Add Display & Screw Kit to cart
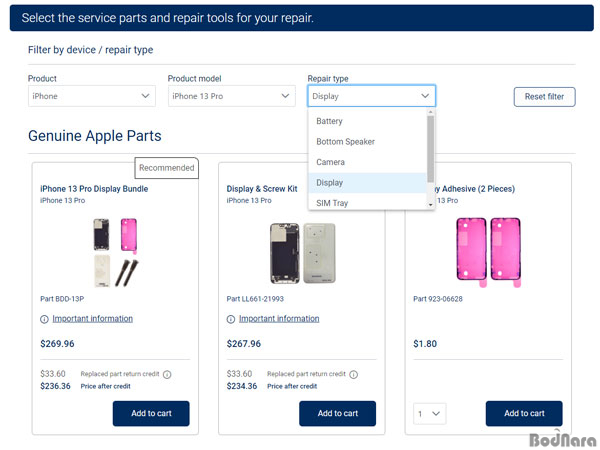Screen dimensions: 600x450 (337, 413)
